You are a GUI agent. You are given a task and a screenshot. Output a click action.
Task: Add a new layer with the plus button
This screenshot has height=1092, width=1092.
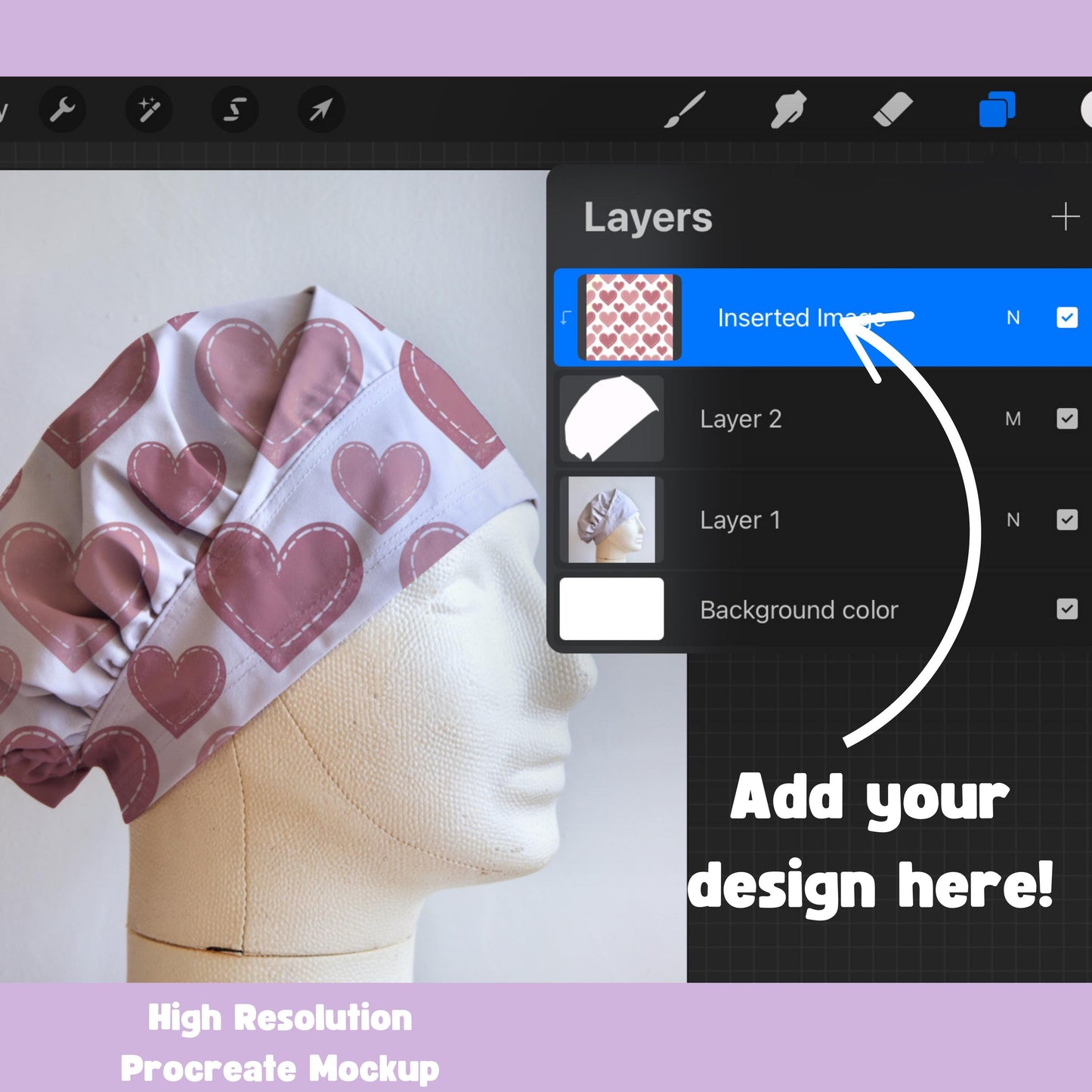click(1065, 218)
